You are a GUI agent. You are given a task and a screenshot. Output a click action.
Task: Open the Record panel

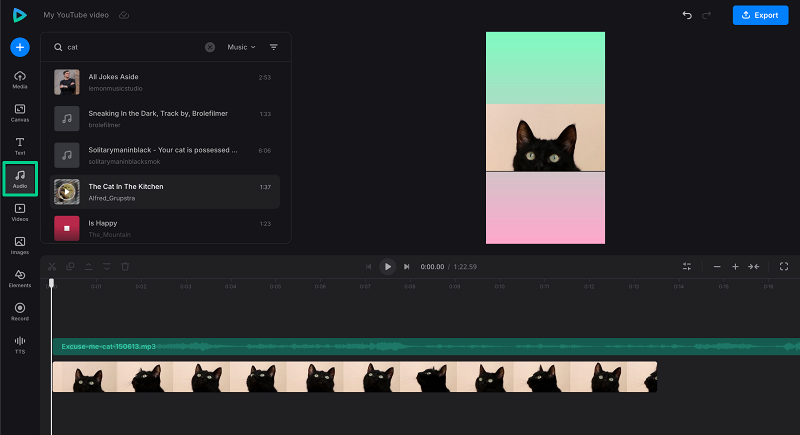(20, 312)
